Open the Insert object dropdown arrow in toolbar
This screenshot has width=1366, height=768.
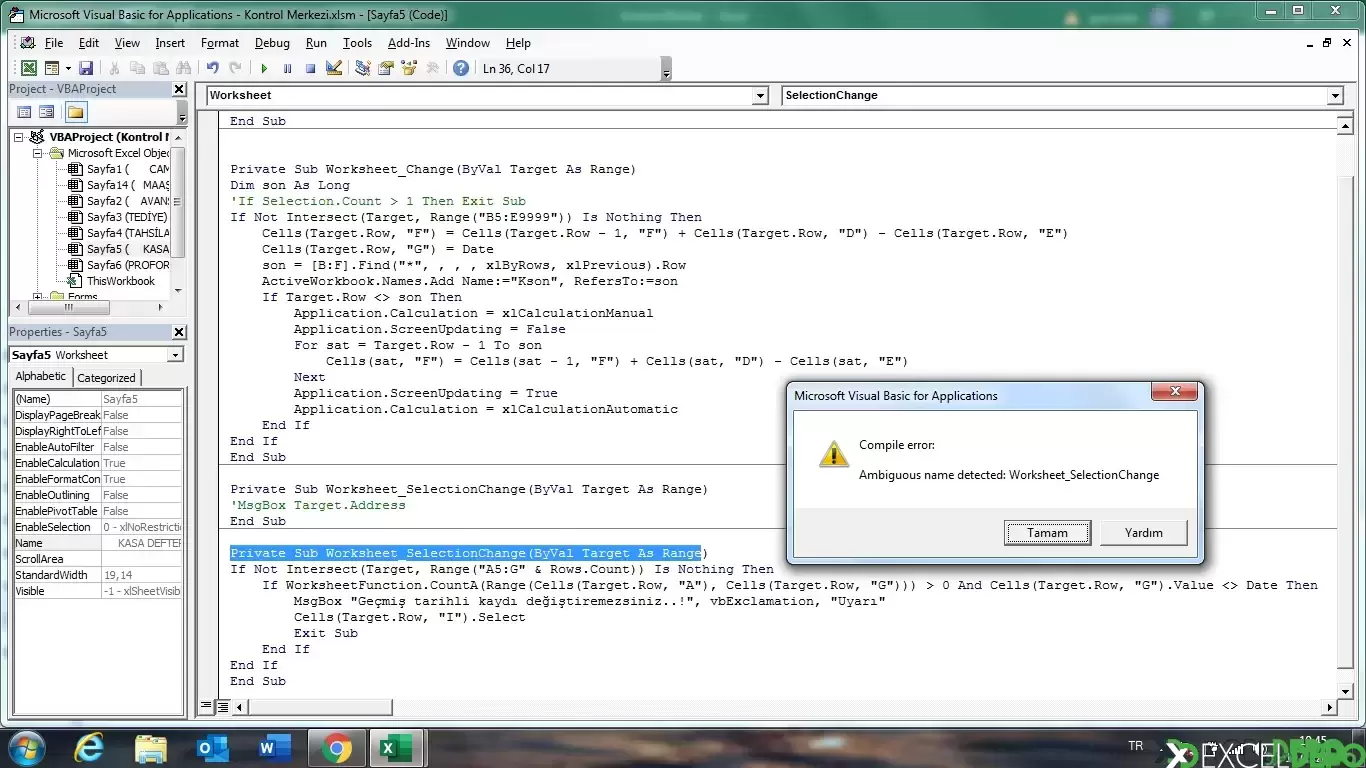coord(67,68)
